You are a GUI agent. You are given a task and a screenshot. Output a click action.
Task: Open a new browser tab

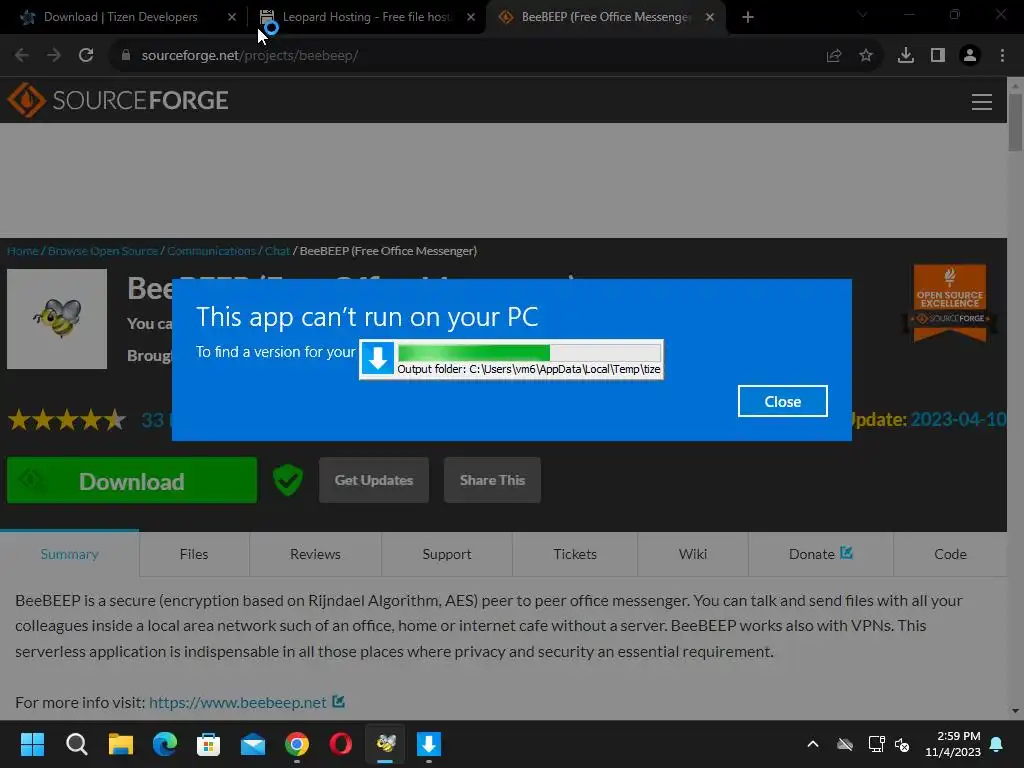pos(748,17)
